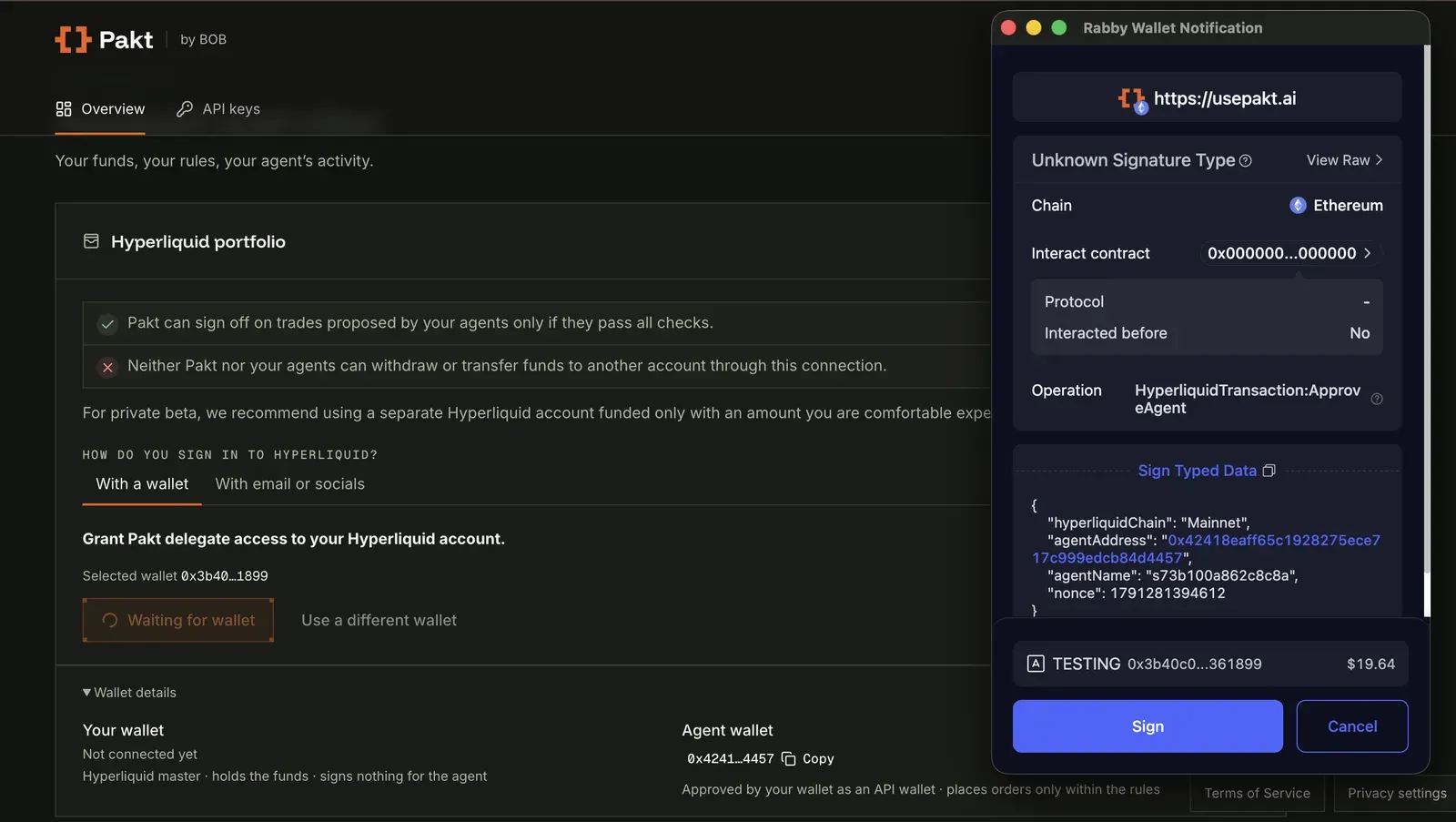
Task: Click the Copy label next to agent wallet
Action: coord(818,759)
